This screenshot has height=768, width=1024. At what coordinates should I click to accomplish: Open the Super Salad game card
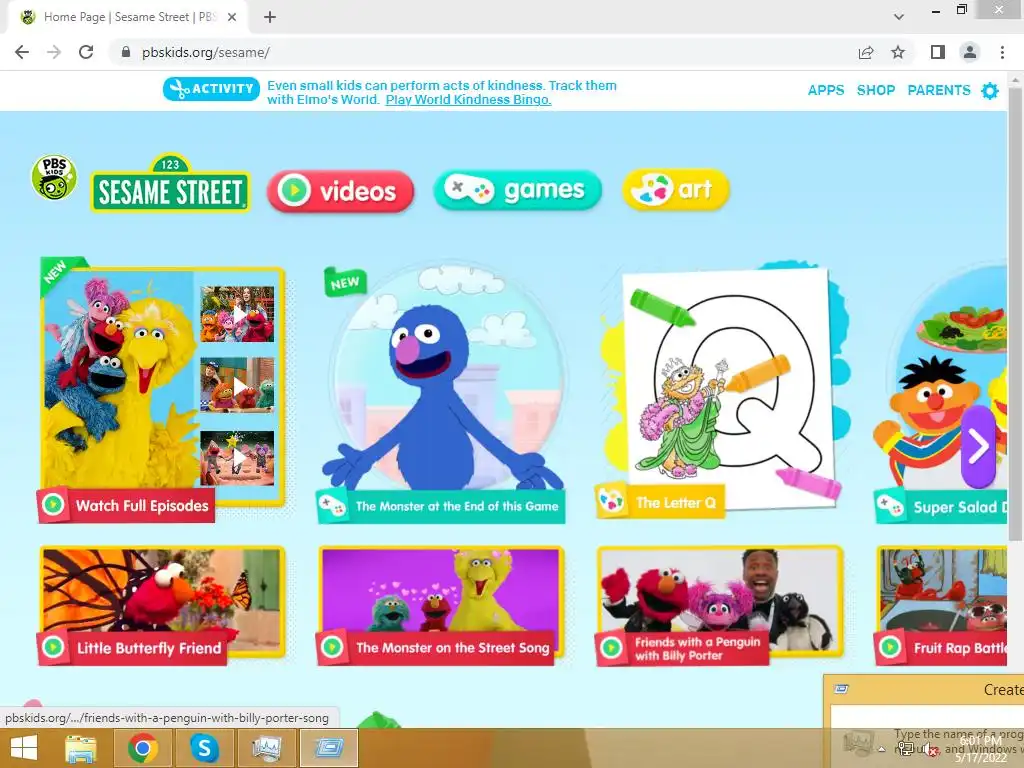940,392
